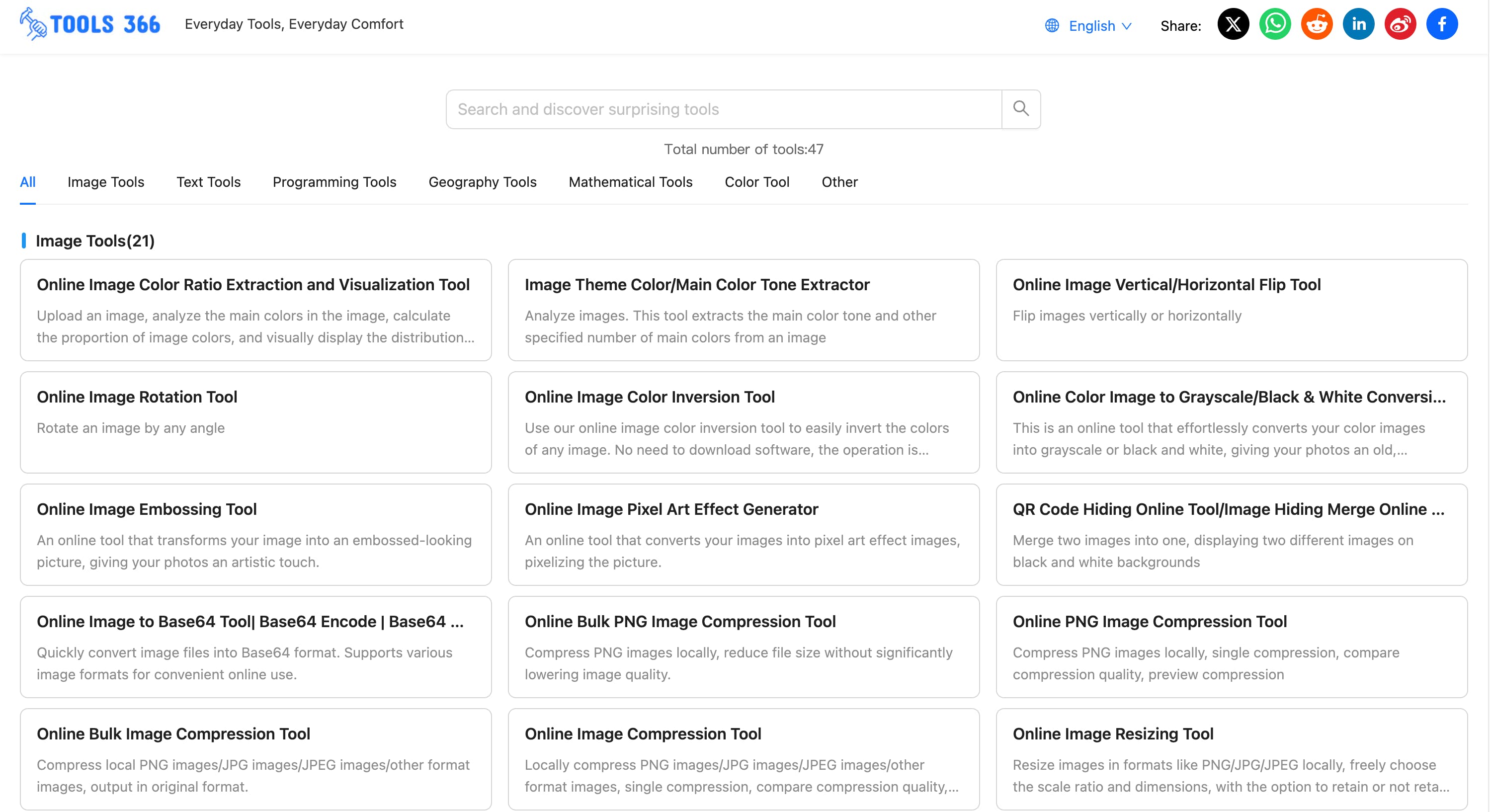The image size is (1490, 812).
Task: Focus the tool search input field
Action: (x=724, y=109)
